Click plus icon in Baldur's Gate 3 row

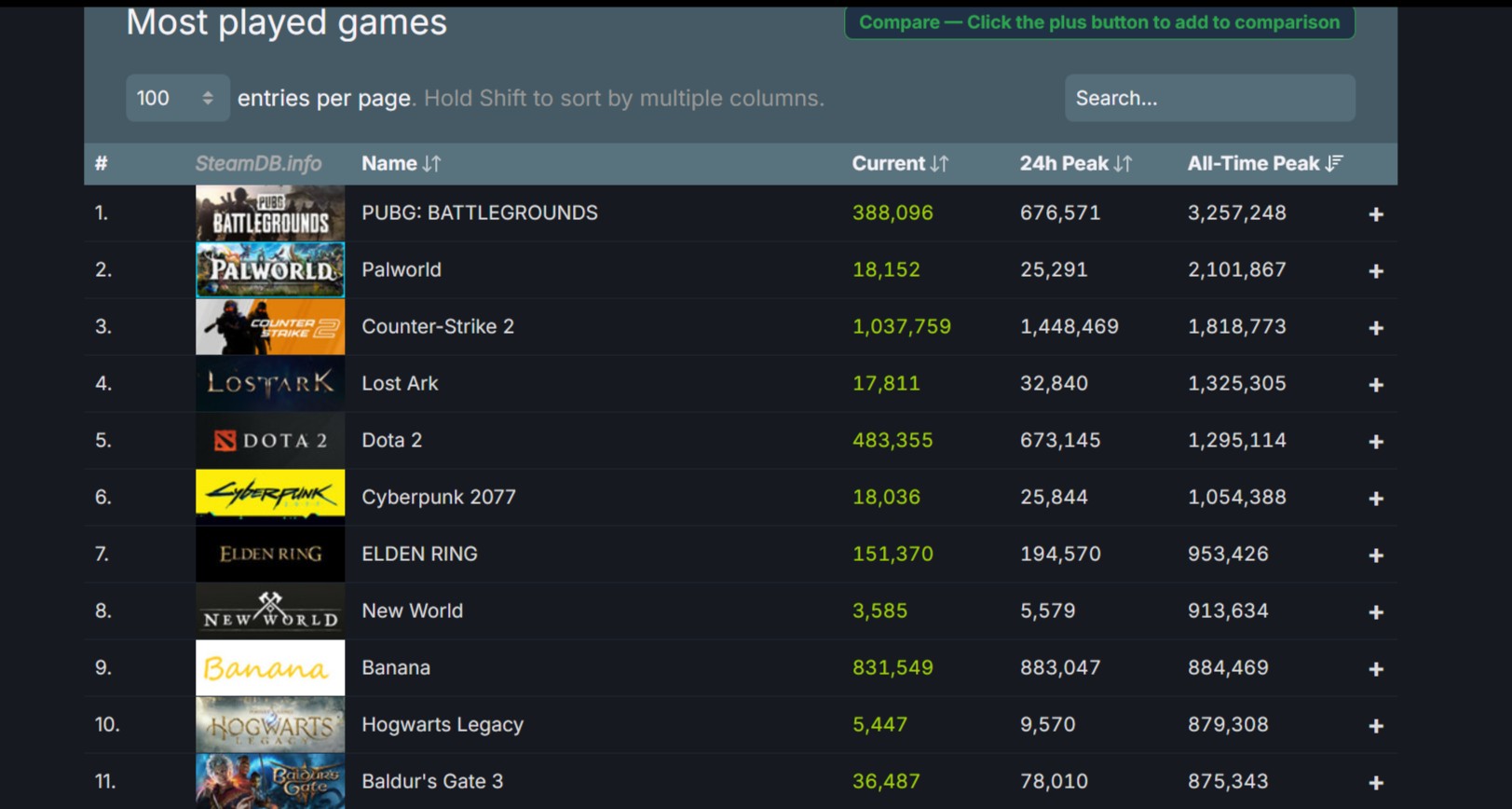tap(1375, 783)
